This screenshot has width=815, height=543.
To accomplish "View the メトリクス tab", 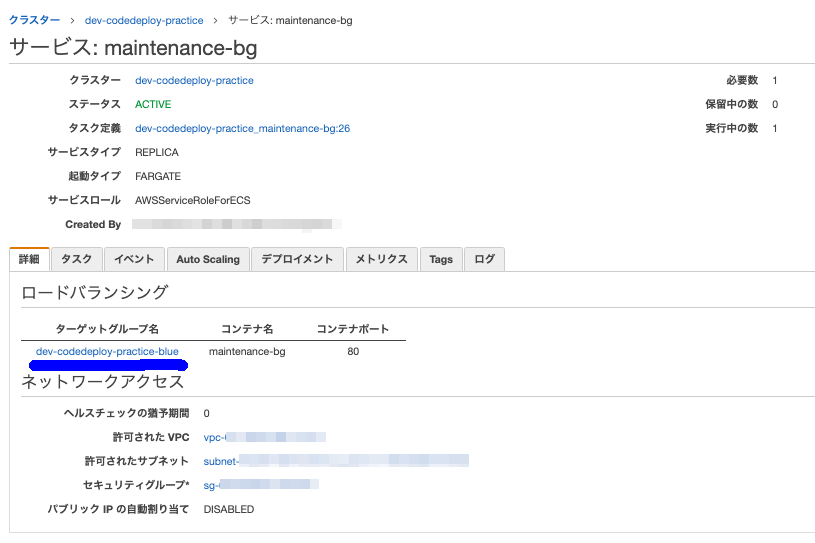I will (382, 259).
